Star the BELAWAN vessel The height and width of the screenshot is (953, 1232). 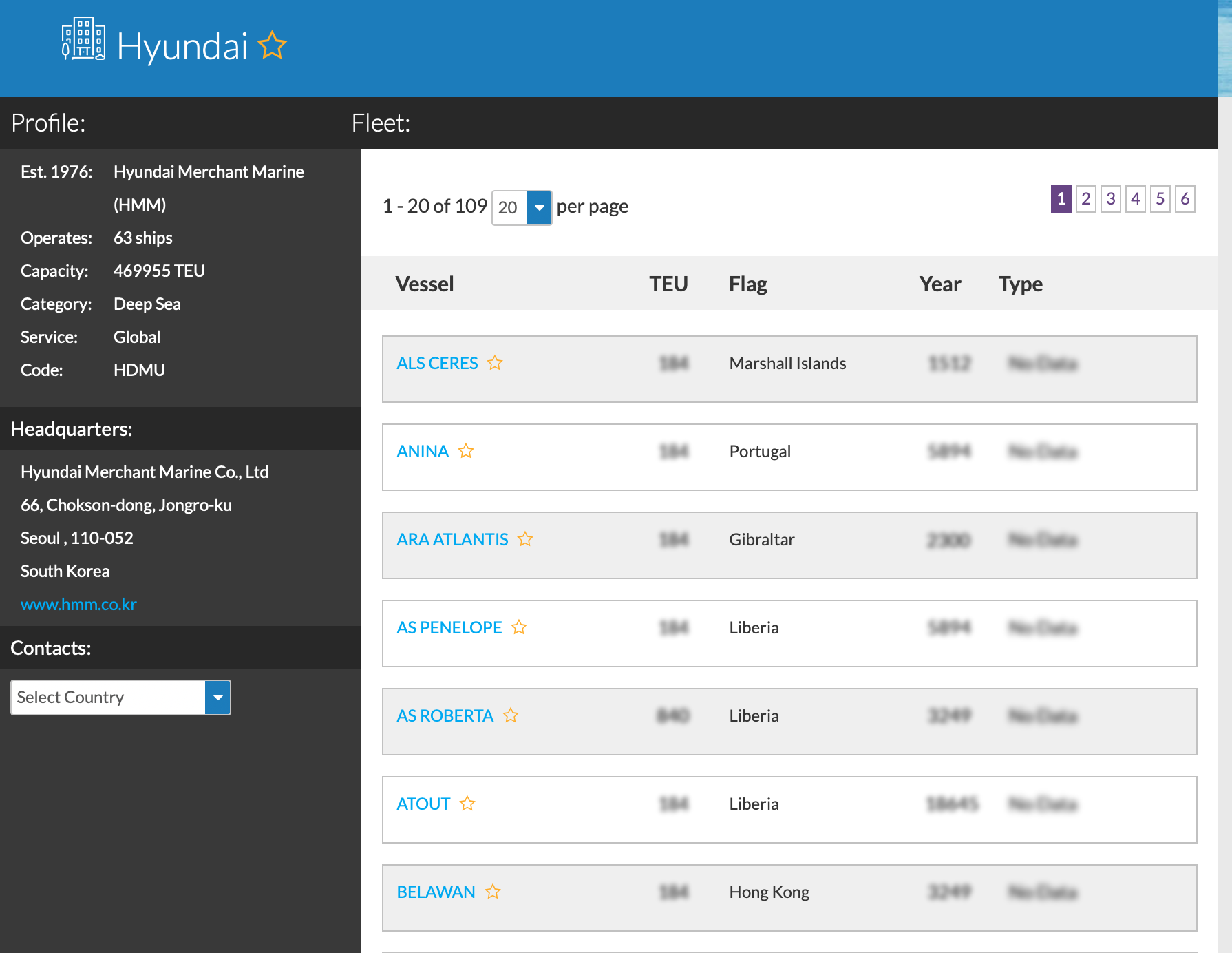(493, 892)
